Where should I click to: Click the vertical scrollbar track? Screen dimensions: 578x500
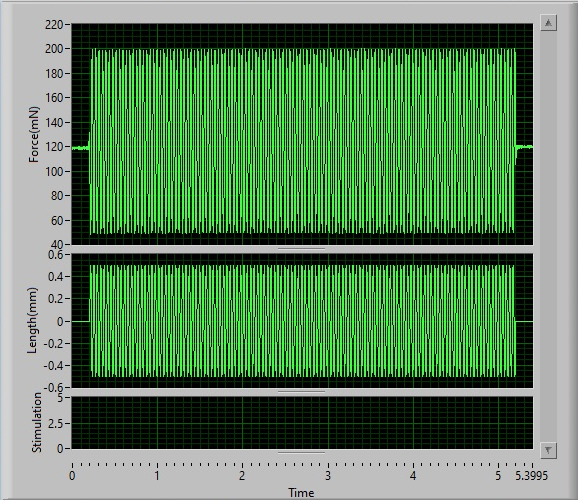coord(548,236)
